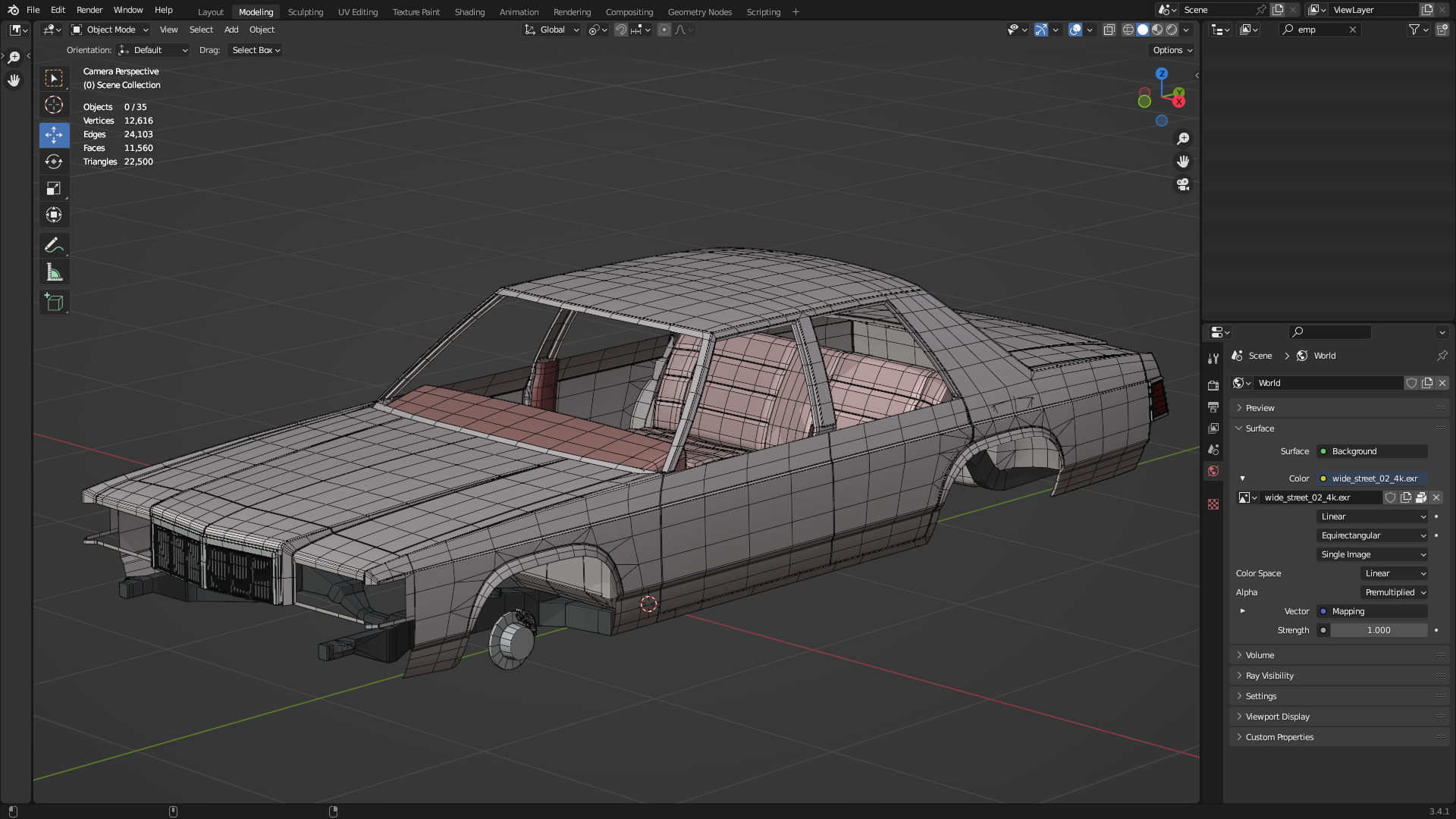Choose the Measure ruler tool
The image size is (1456, 819).
coord(54,272)
